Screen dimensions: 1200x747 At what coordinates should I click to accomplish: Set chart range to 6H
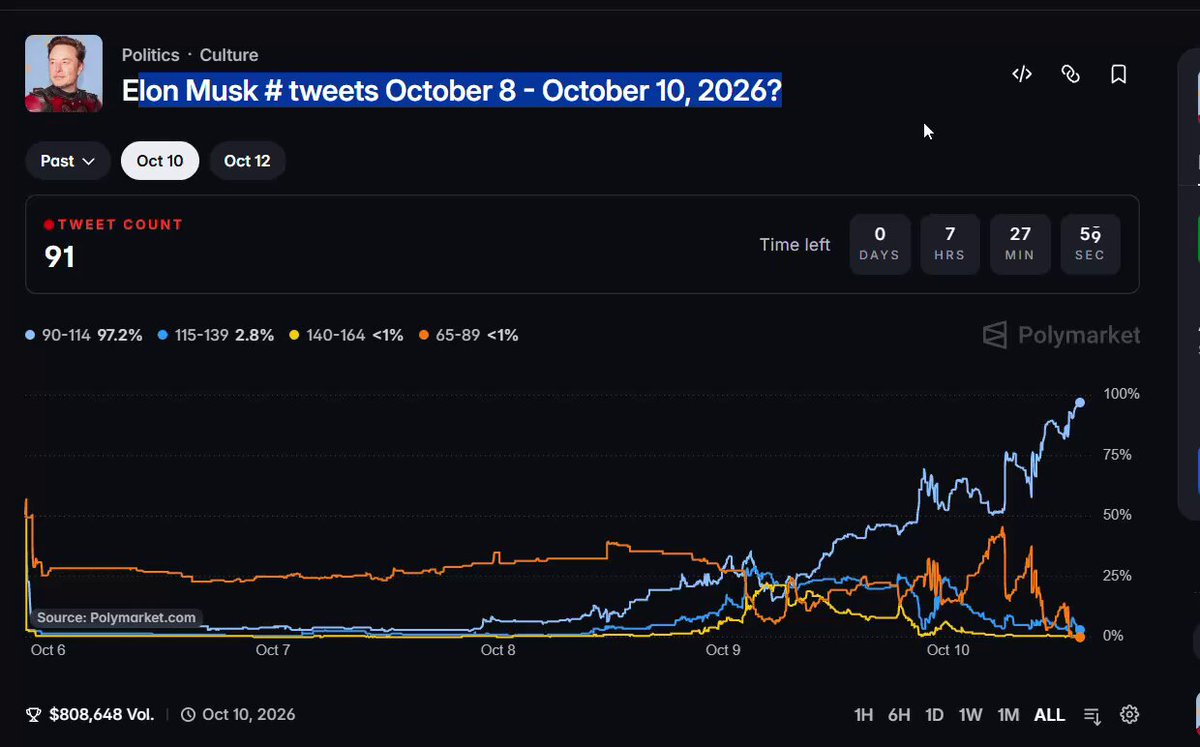(898, 715)
